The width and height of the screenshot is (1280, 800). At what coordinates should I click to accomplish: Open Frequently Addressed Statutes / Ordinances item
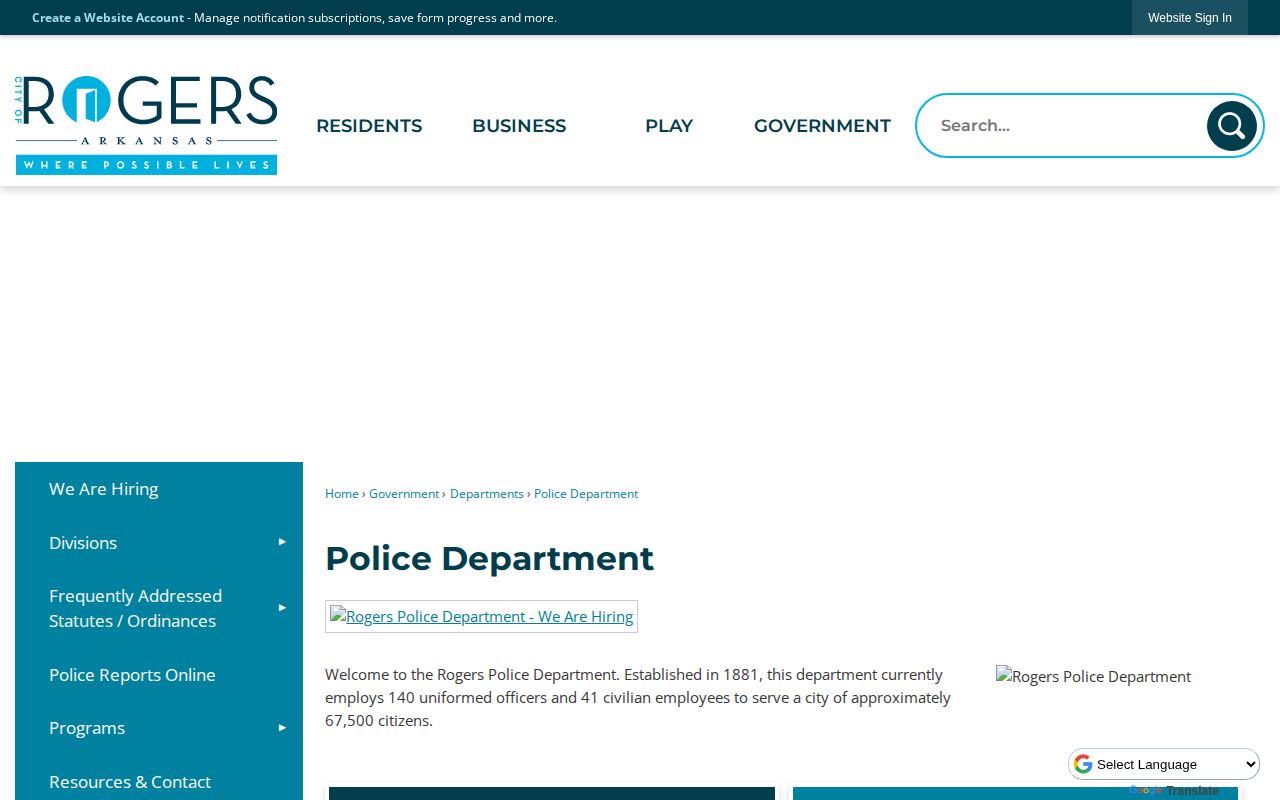(x=159, y=609)
